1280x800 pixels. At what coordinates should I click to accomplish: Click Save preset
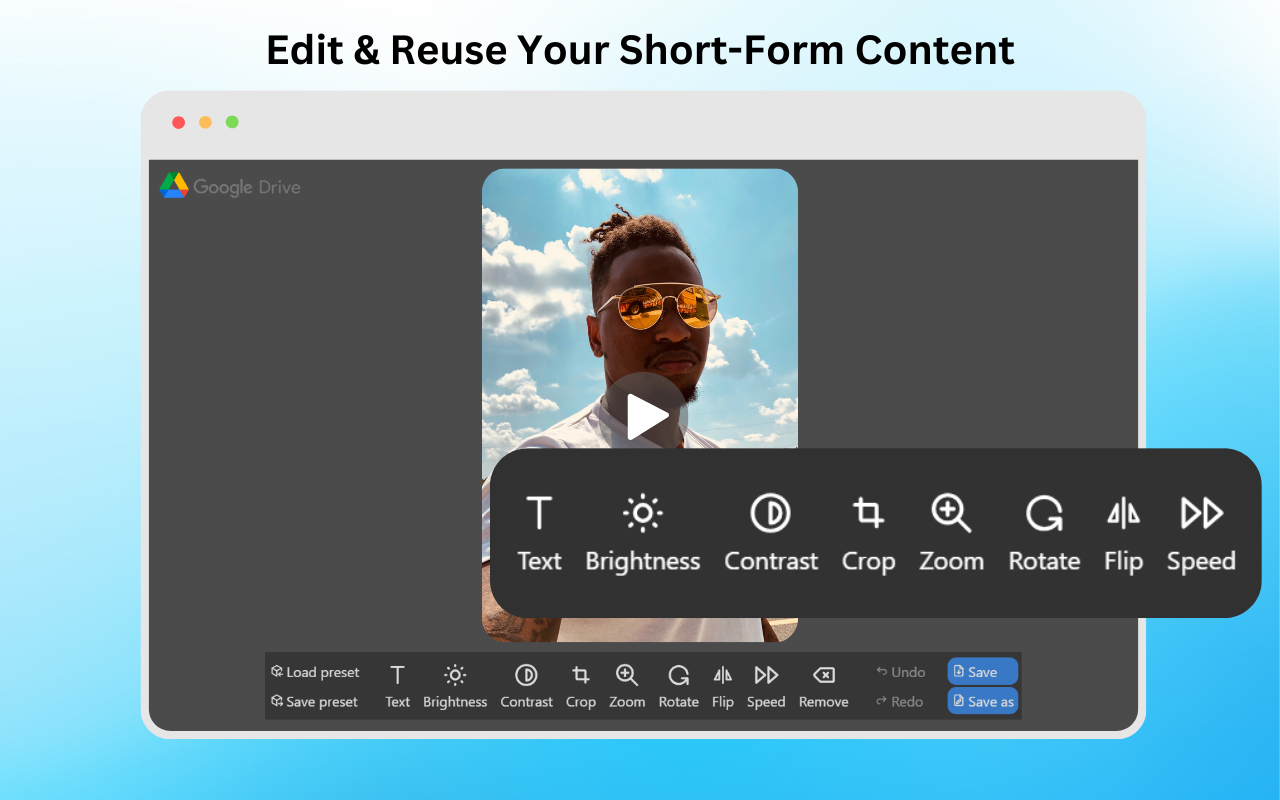[314, 702]
